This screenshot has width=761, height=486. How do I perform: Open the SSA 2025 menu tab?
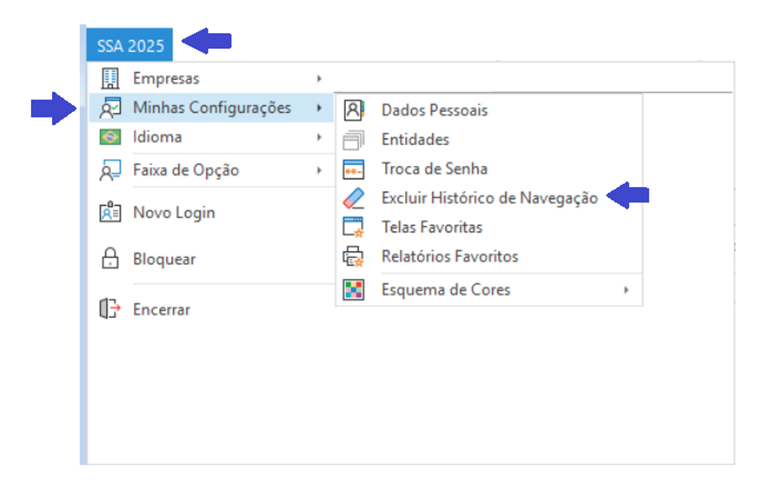pos(130,45)
